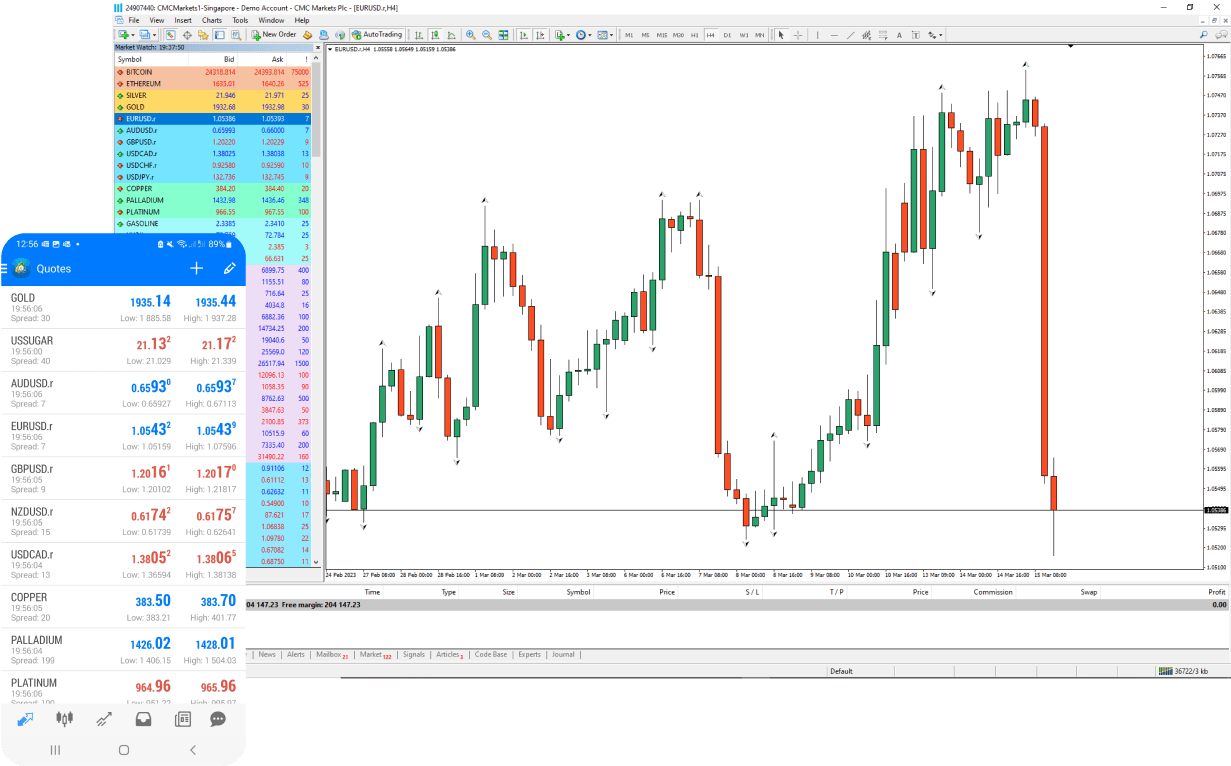Screen dimensions: 1231x766
Task: Open the chart tab in mobile app
Action: point(65,718)
